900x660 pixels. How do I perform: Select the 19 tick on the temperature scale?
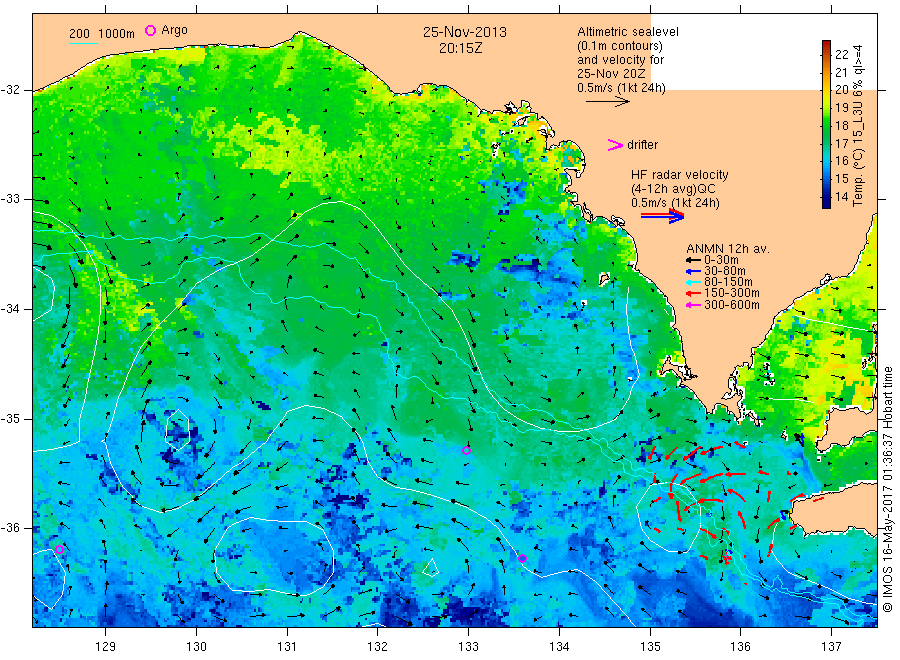[x=841, y=107]
